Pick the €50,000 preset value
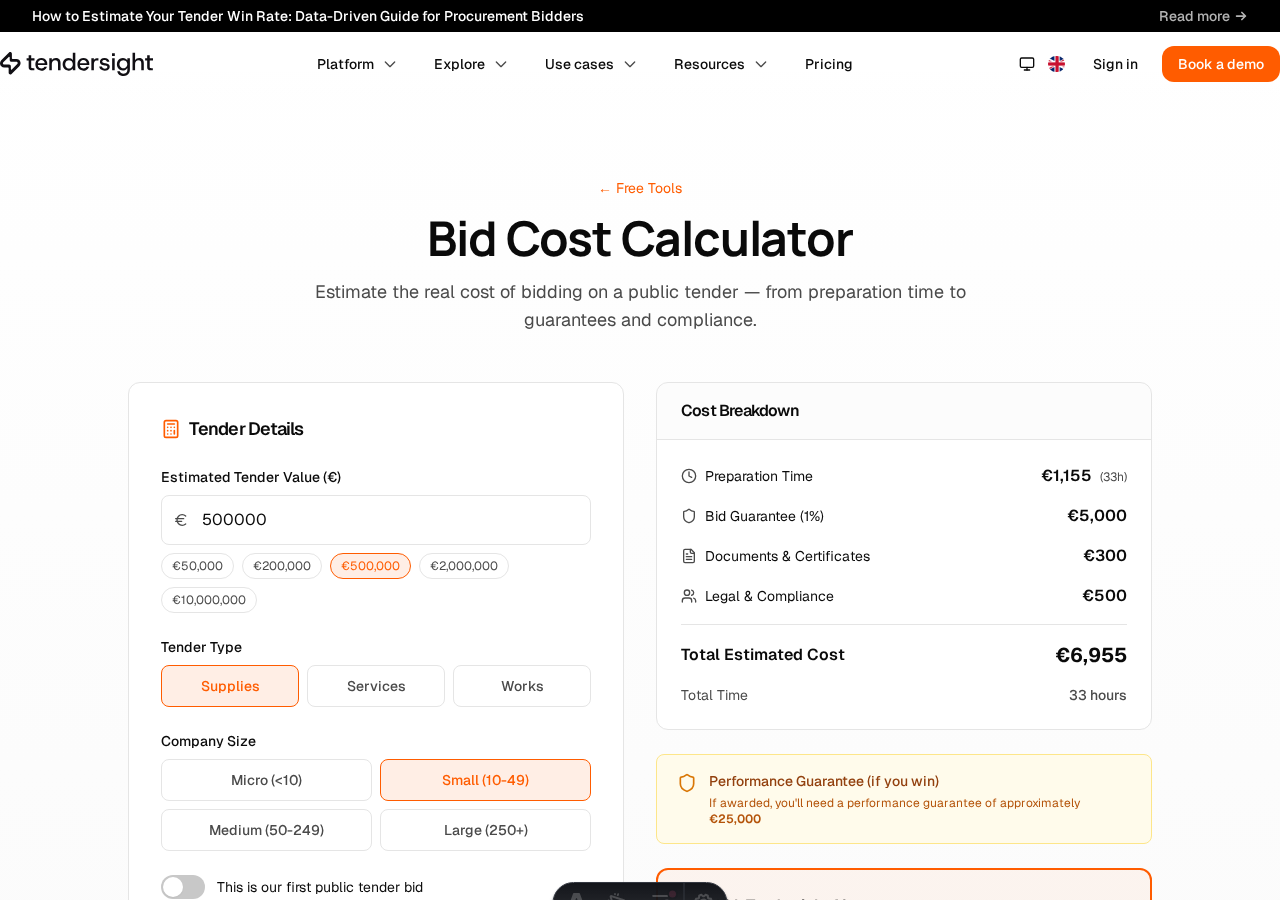The image size is (1280, 900). 197,566
